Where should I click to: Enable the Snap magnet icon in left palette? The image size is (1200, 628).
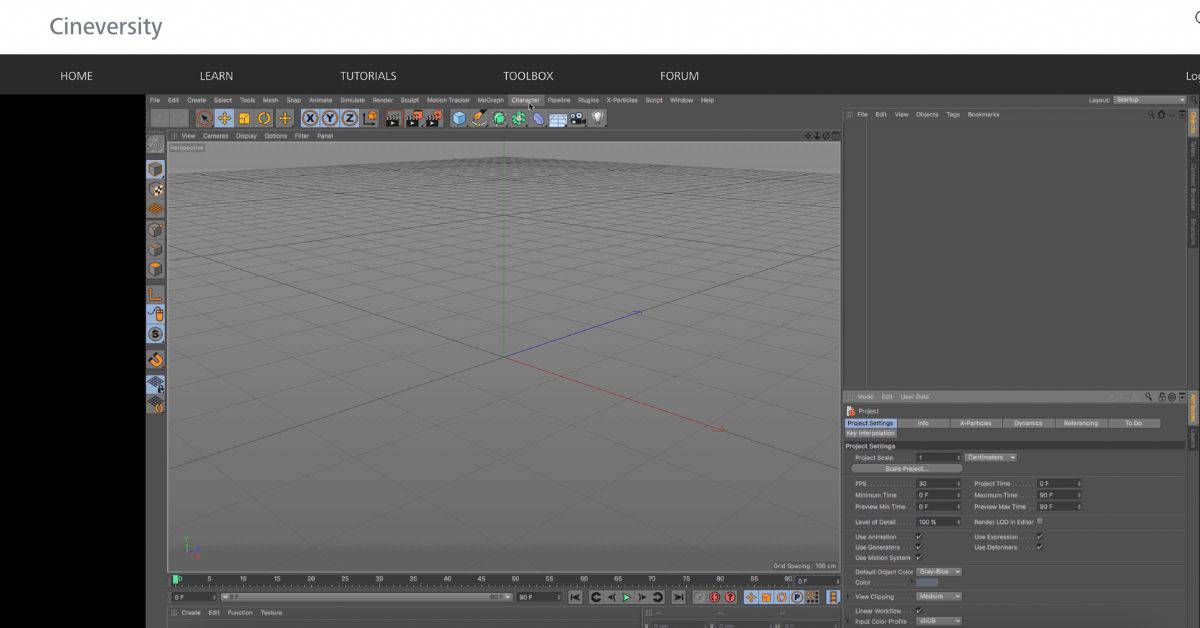tap(155, 358)
